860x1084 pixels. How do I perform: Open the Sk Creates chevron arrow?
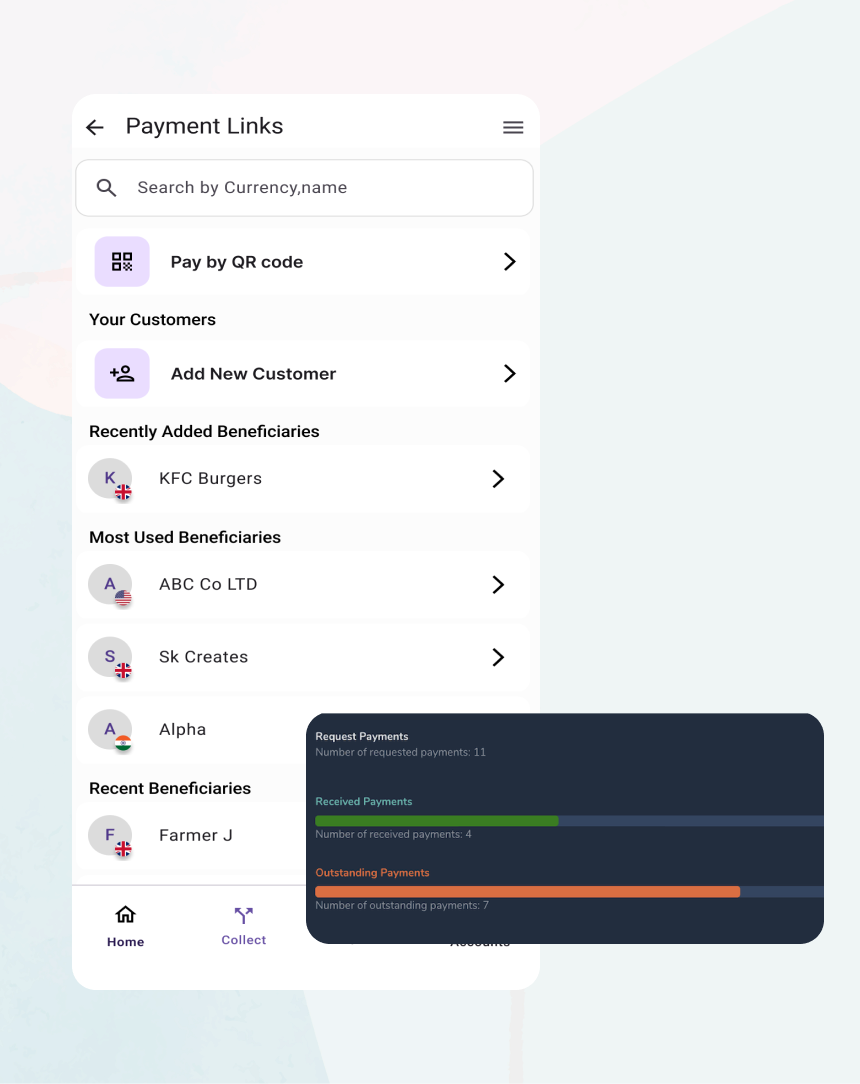(x=498, y=657)
